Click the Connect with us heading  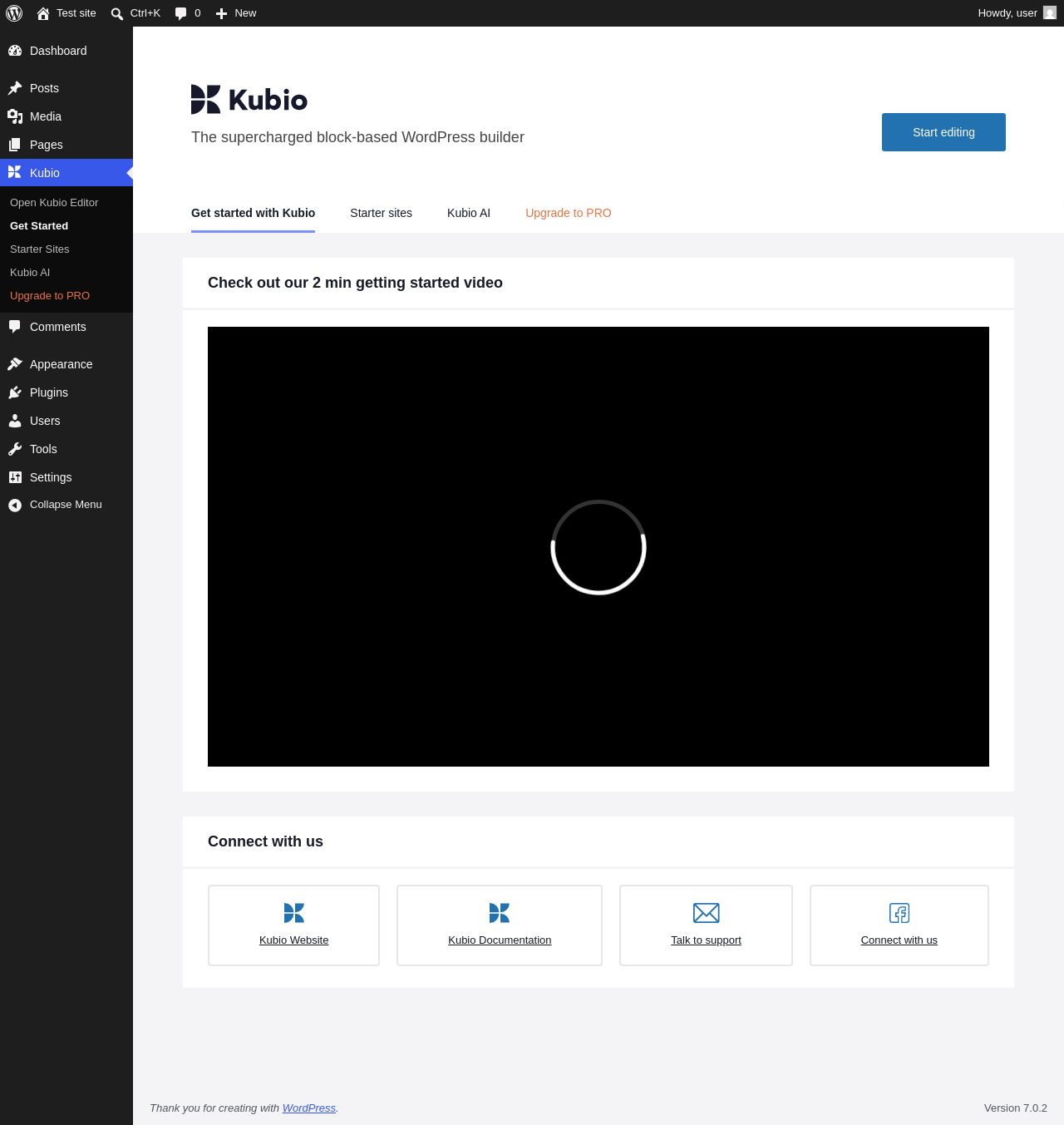[265, 841]
